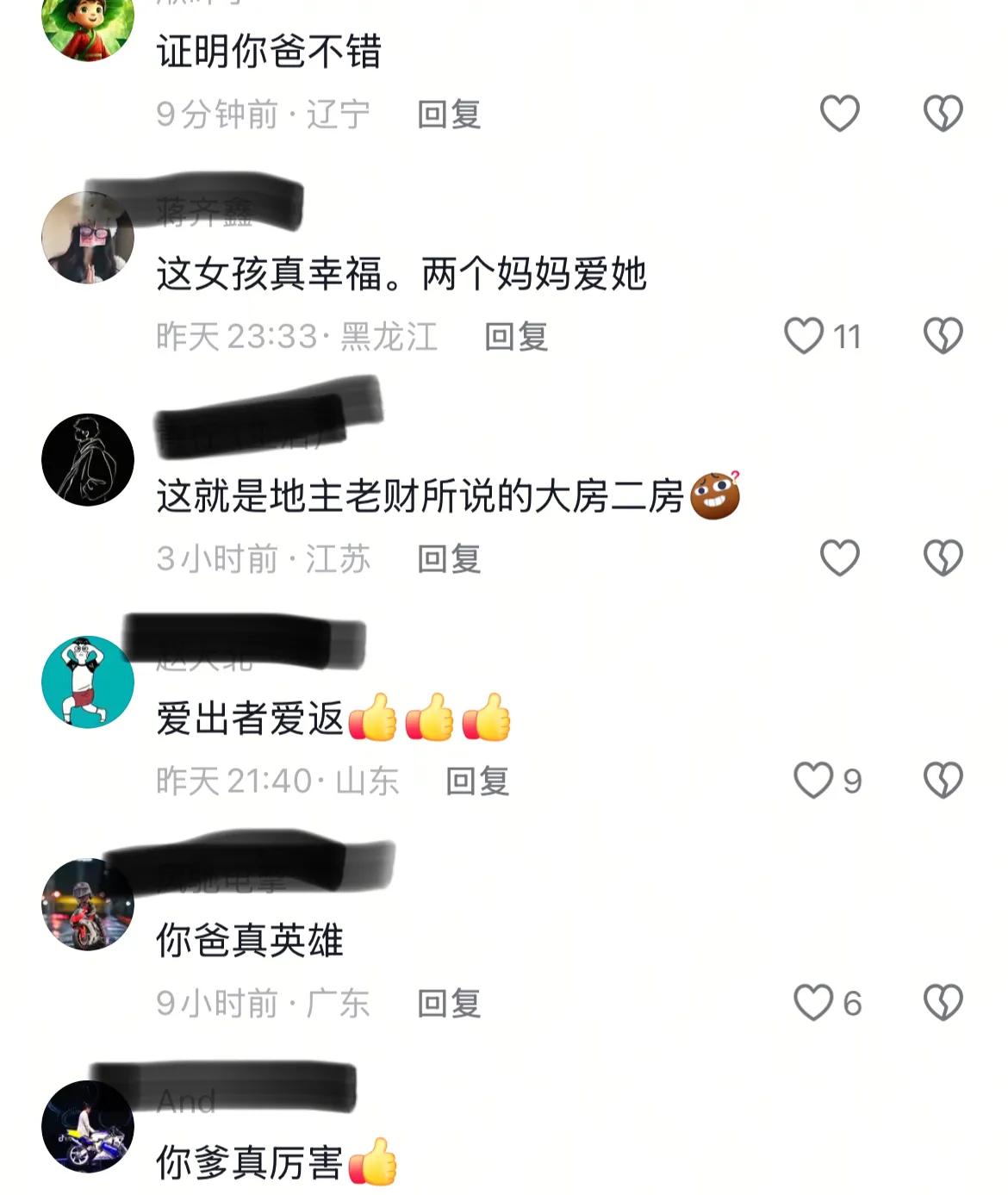Reply to the comment from 广东
This screenshot has width=1008, height=1195.
[449, 1003]
